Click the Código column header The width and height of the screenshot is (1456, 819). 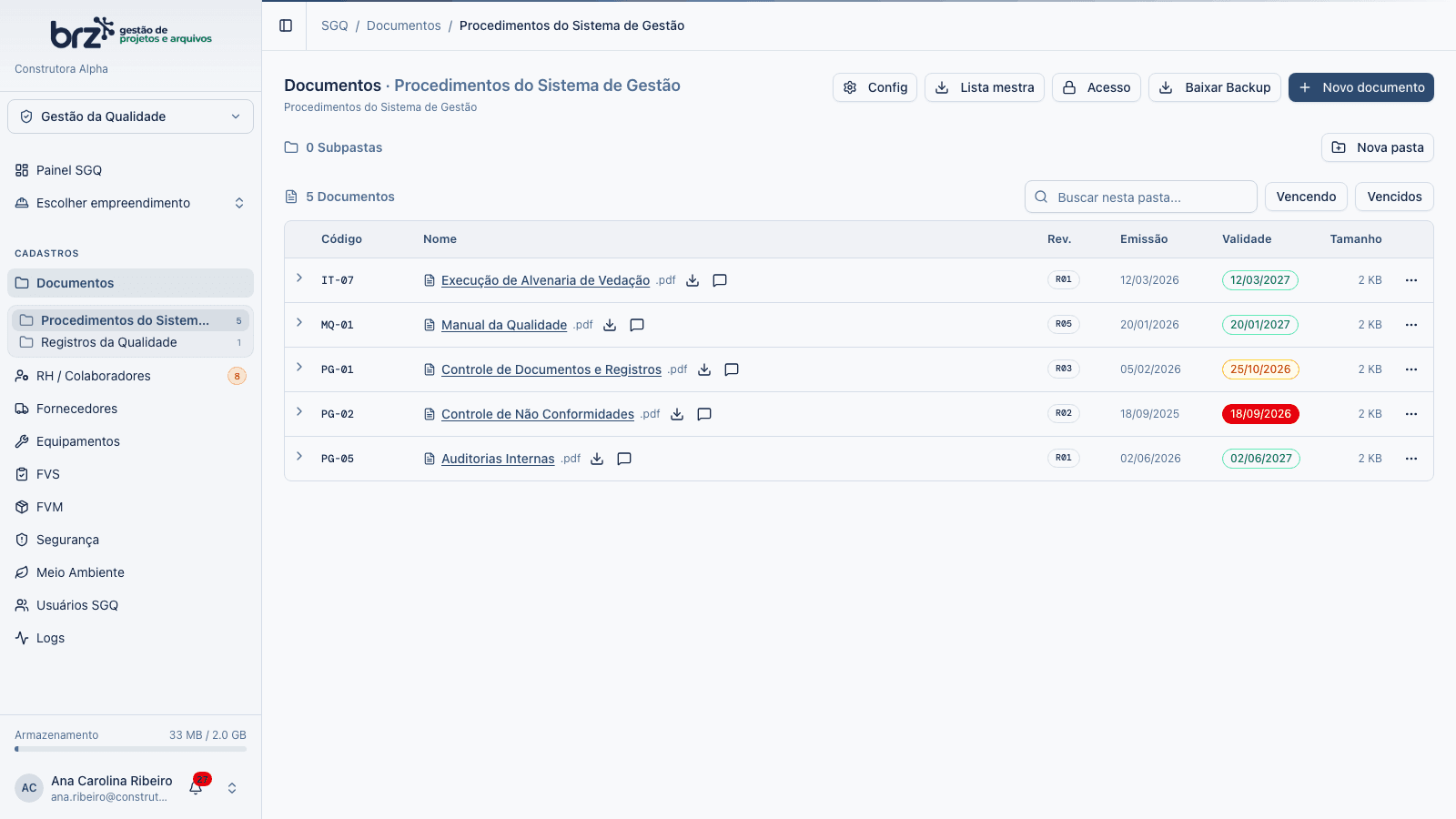tap(341, 239)
